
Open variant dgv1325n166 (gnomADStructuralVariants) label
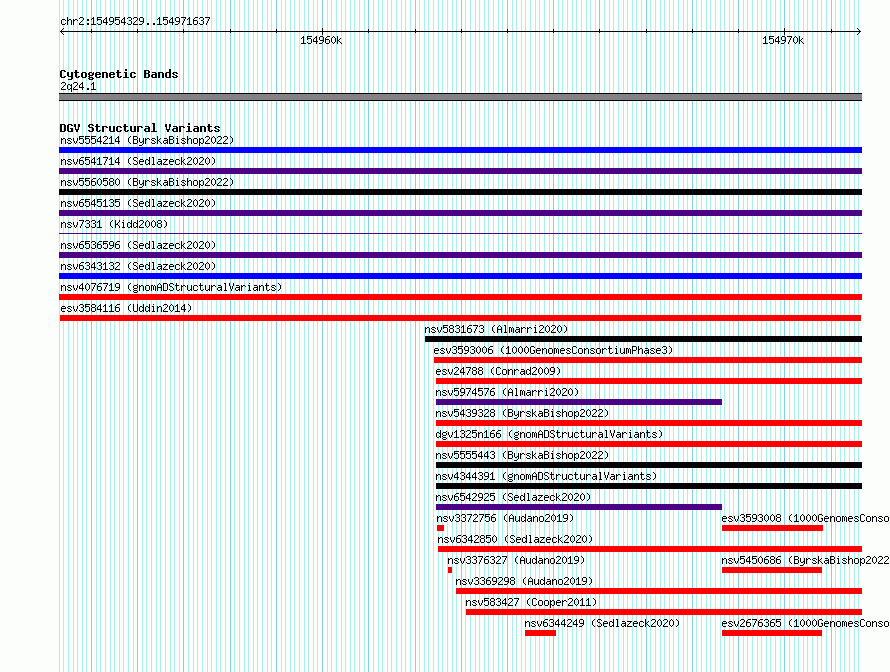click(x=549, y=434)
